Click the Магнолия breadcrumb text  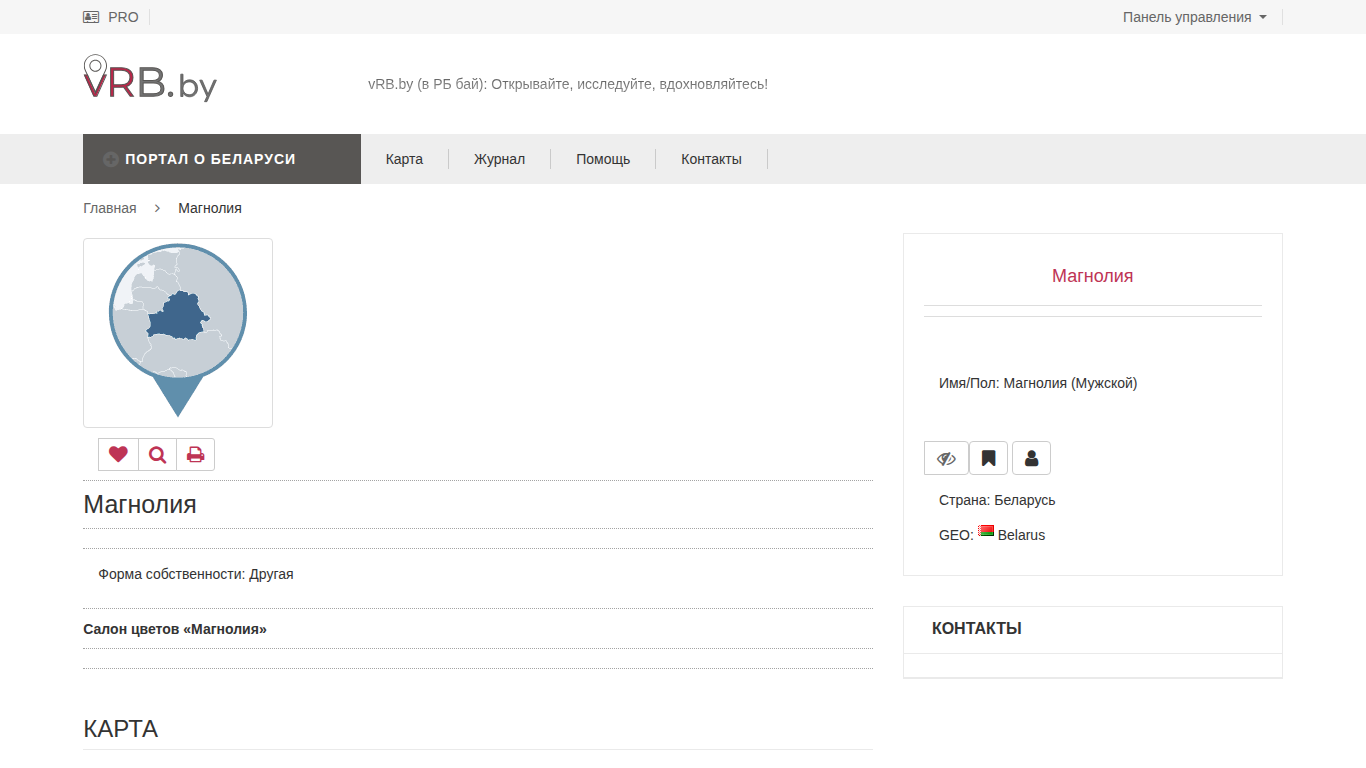[x=210, y=208]
